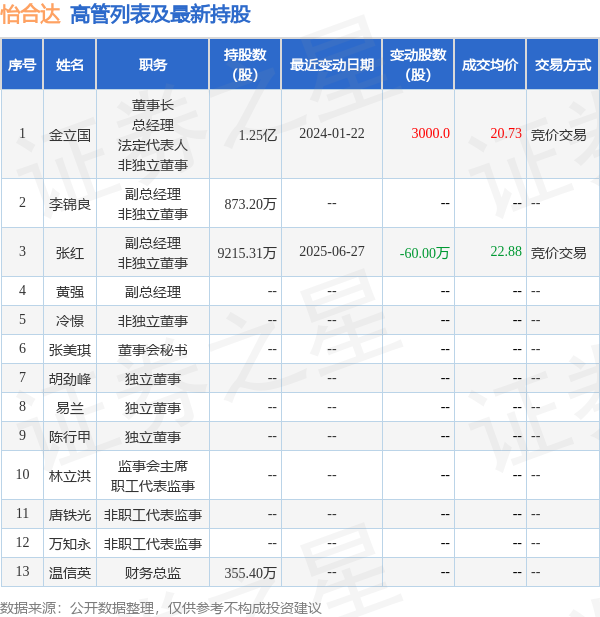The image size is (600, 617).
Task: Click 法定代表人 in 金立国's positions
Action: coord(153,145)
